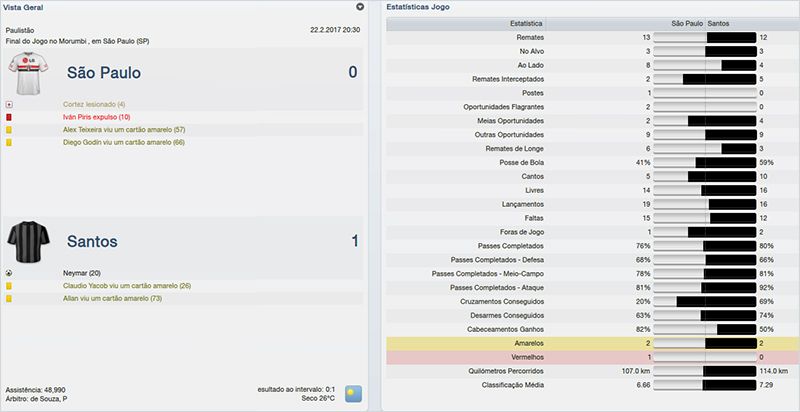This screenshot has height=412, width=800.
Task: Click yellow card icon beside Claudio Yacob
Action: tap(9, 286)
